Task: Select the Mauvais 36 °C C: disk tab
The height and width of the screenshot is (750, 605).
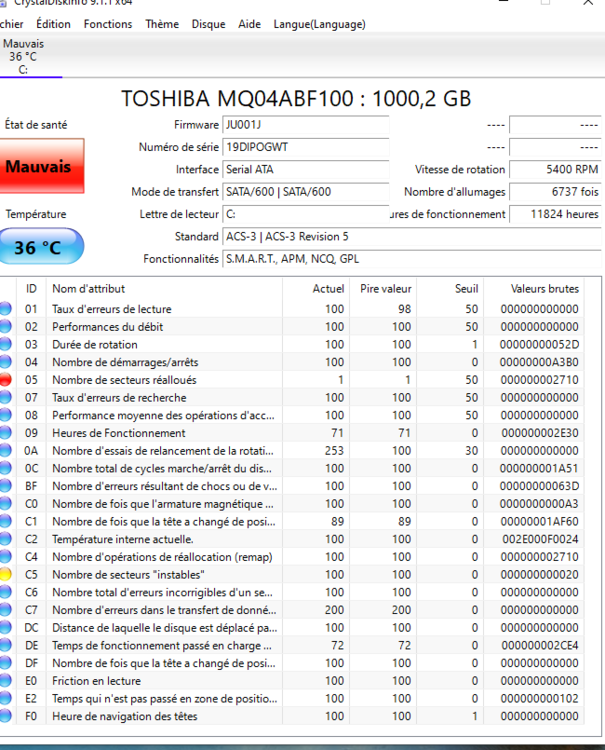Action: tap(24, 57)
